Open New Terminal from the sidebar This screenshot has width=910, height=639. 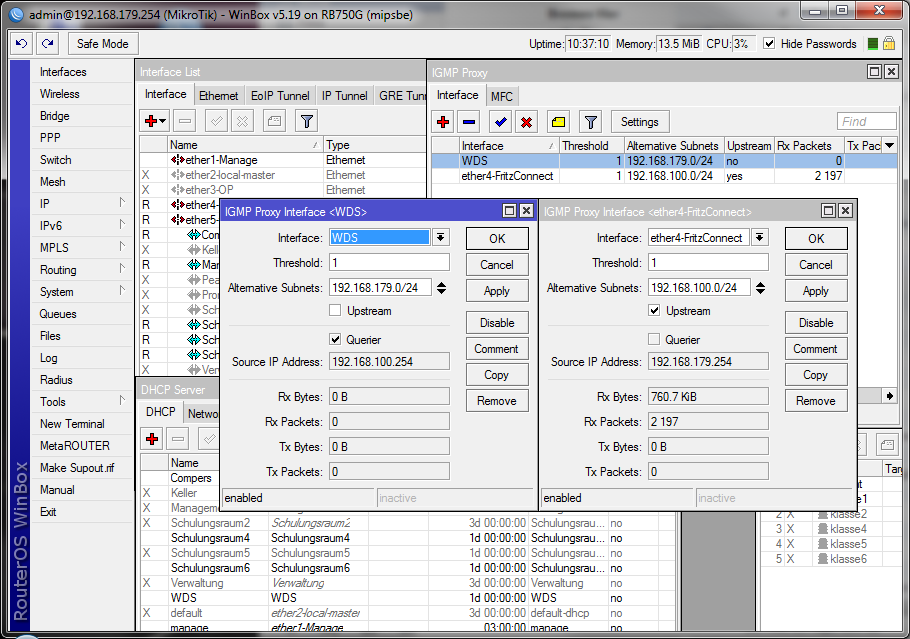click(x=72, y=423)
